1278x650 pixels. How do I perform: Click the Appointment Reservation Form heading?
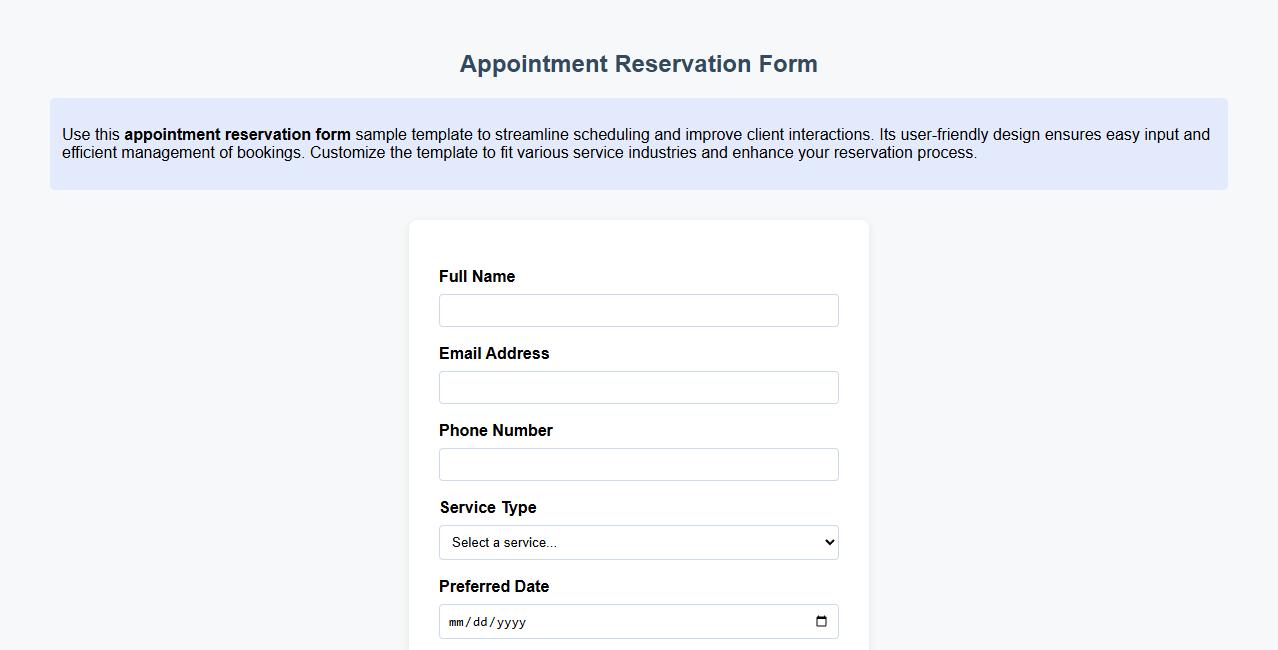coord(638,63)
